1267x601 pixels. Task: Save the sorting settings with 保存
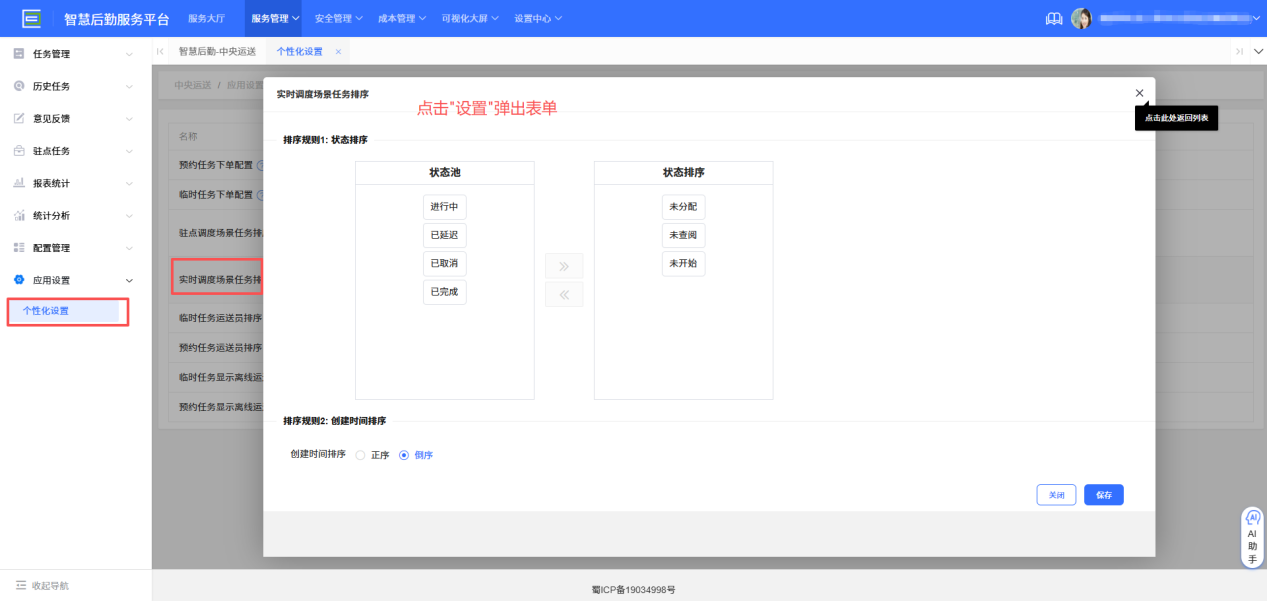coord(1103,494)
